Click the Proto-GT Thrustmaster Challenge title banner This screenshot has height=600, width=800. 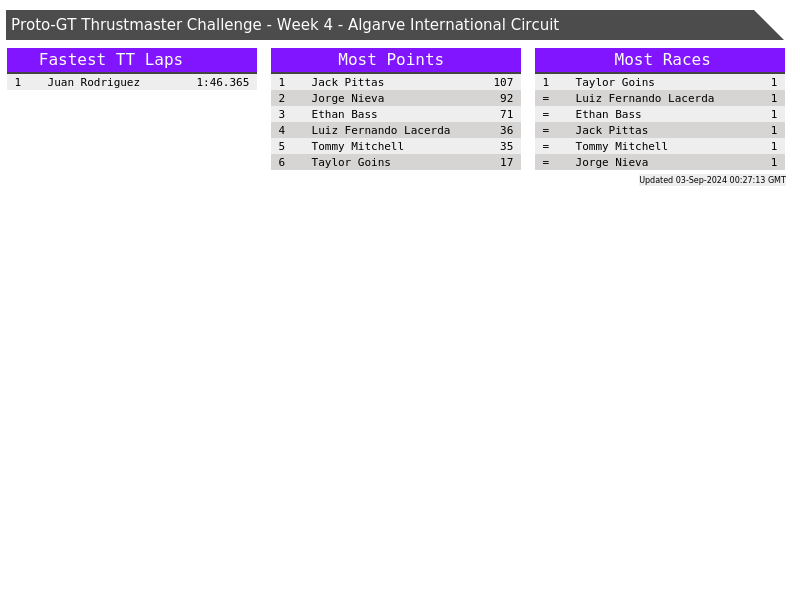[285, 25]
